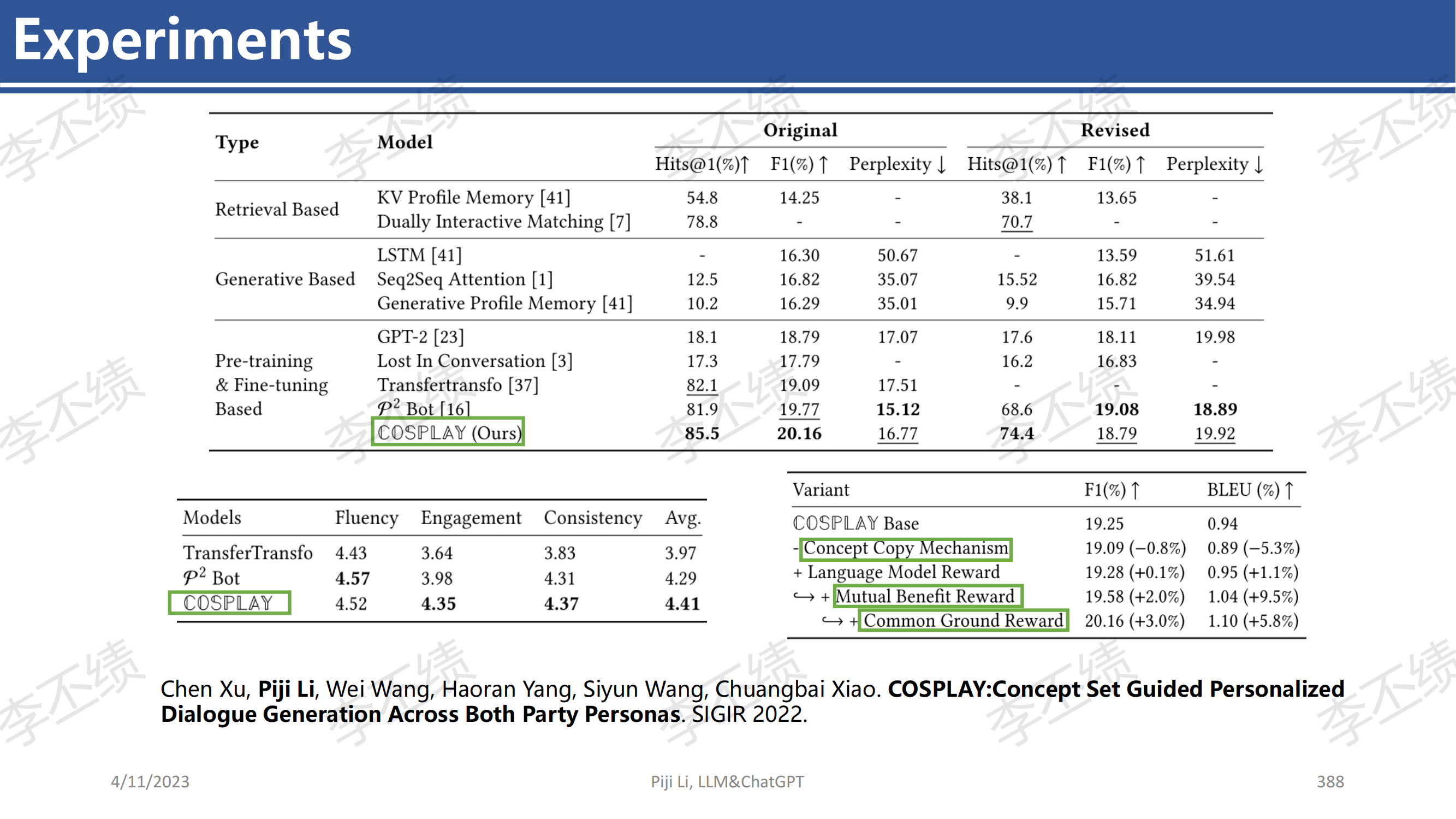Screen dimensions: 1456x819
Task: Click the value "54.8" in KV Profile row
Action: point(702,198)
